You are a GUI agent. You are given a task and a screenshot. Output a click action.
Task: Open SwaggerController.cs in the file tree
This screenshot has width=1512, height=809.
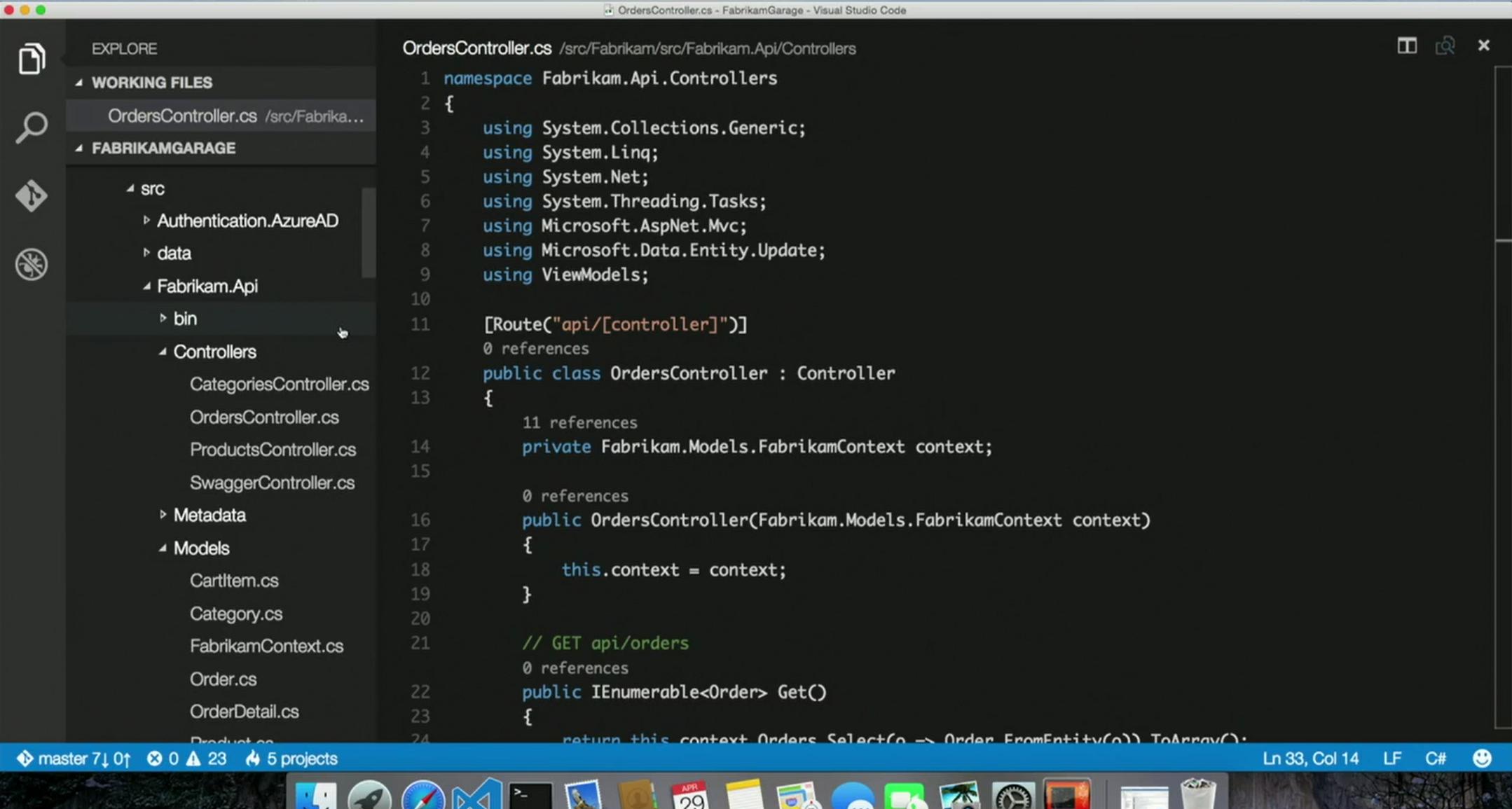pos(272,483)
